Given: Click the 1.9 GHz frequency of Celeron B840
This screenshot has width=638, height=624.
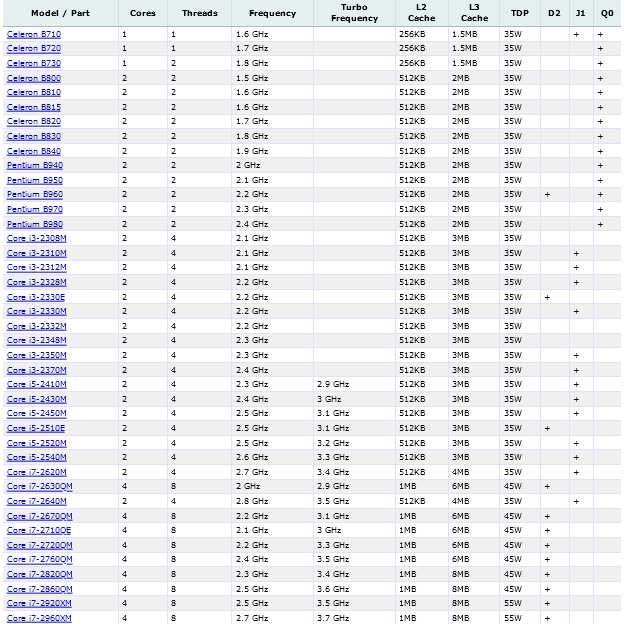Looking at the screenshot, I should (x=252, y=151).
